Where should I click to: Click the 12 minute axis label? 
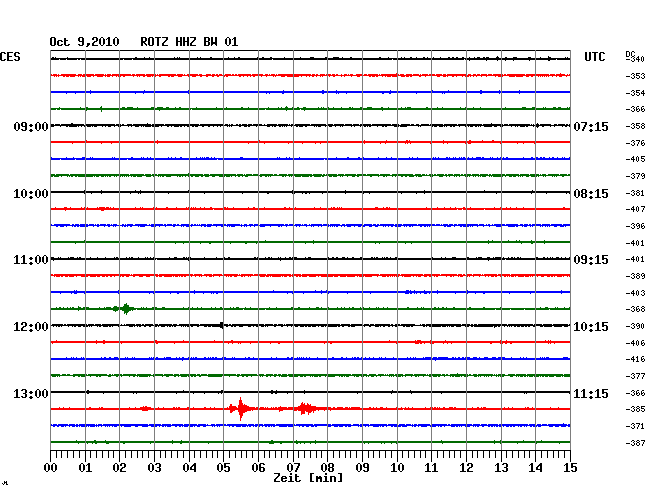[x=466, y=468]
